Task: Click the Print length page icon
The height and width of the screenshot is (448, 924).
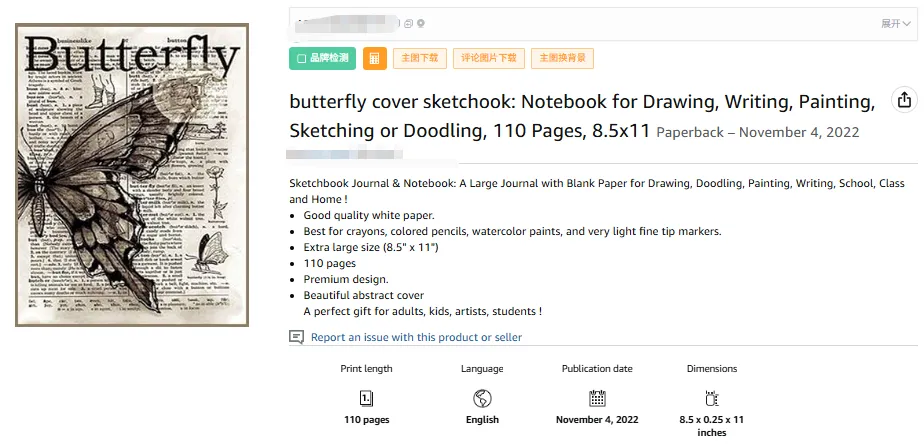Action: click(366, 398)
